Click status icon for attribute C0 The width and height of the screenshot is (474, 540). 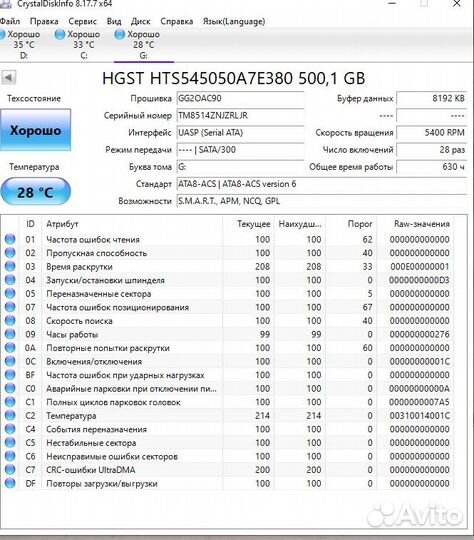(x=10, y=388)
